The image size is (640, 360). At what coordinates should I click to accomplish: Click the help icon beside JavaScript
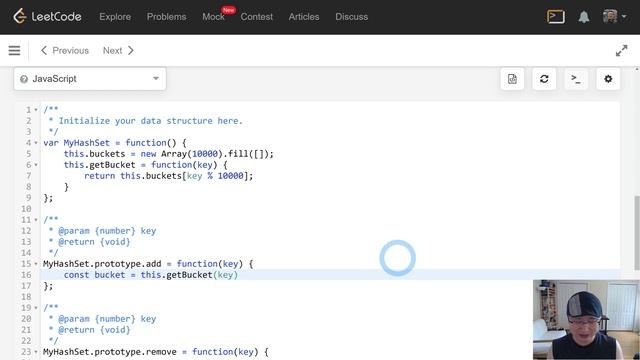[x=24, y=79]
